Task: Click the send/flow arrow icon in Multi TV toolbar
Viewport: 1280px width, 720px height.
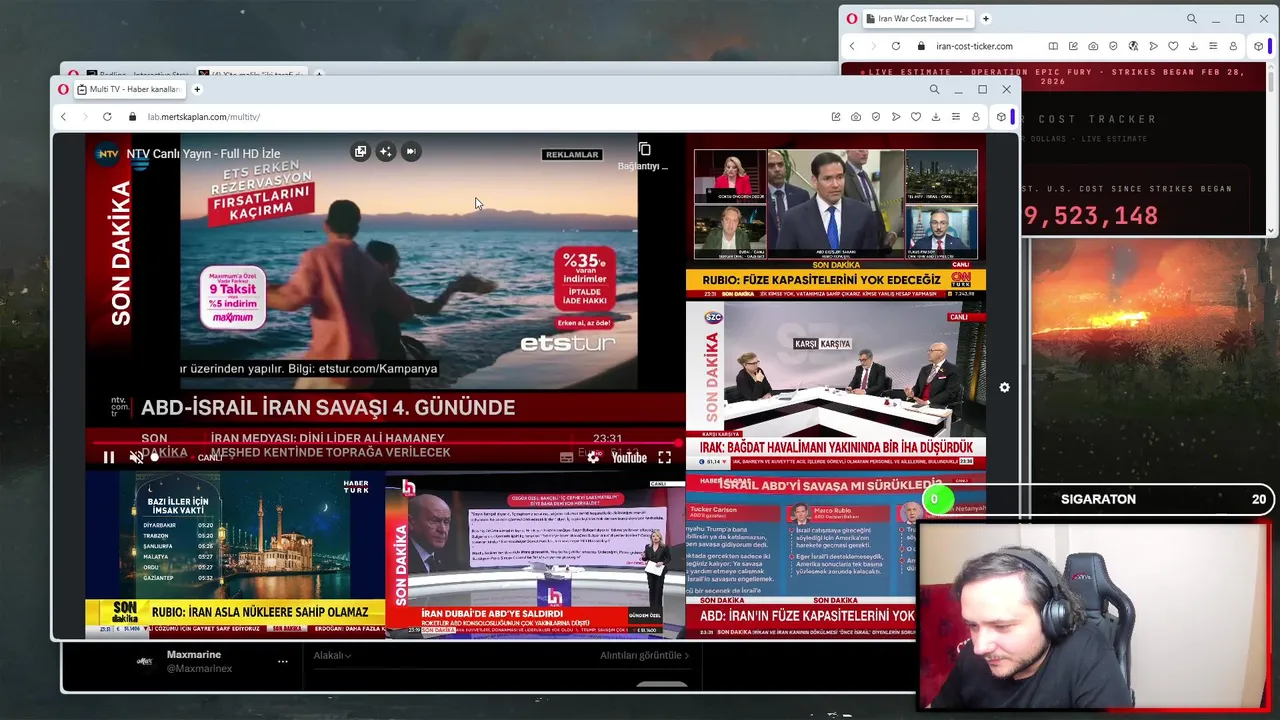Action: [x=896, y=117]
